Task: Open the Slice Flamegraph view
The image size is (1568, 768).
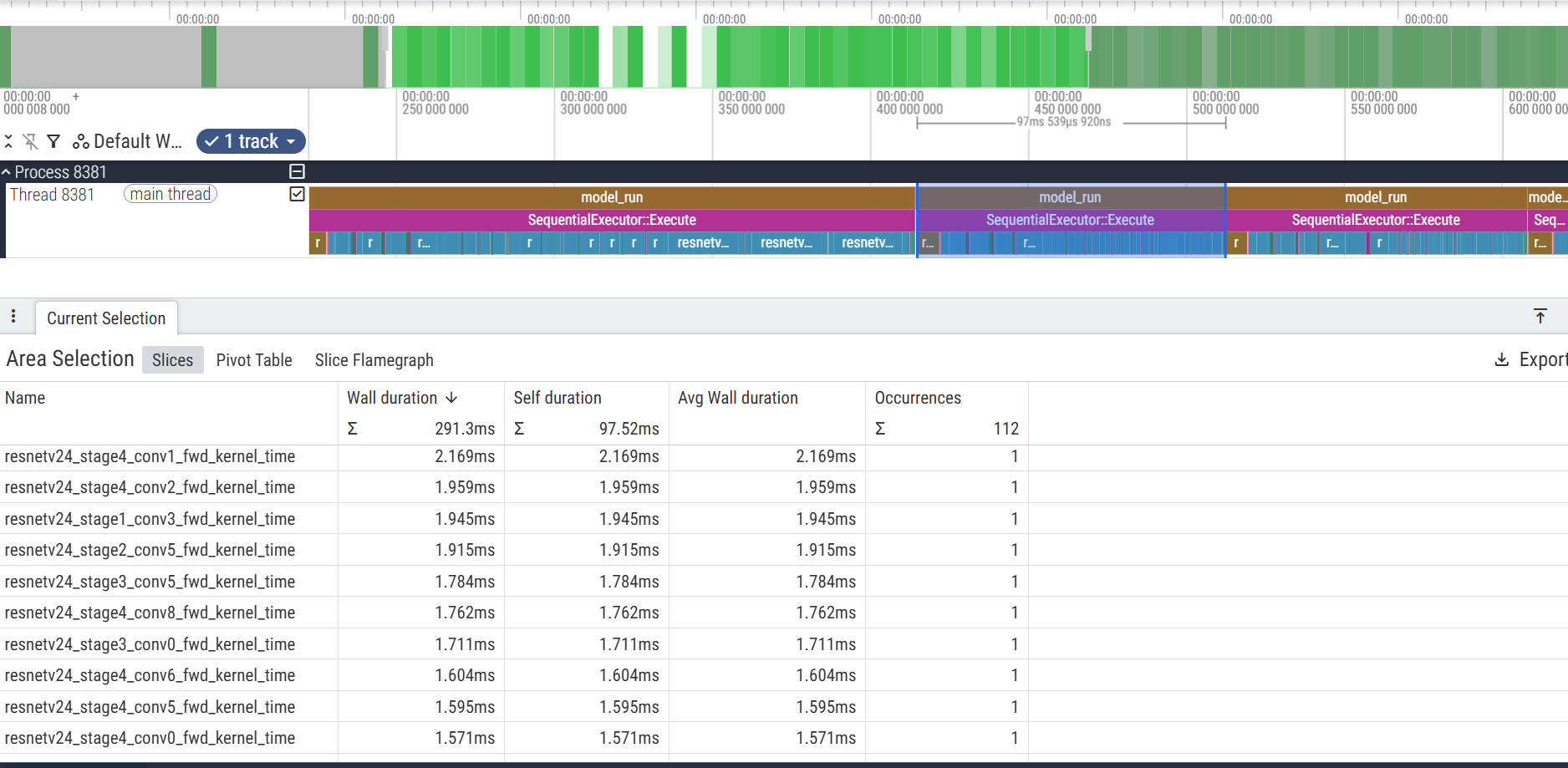Action: 374,359
